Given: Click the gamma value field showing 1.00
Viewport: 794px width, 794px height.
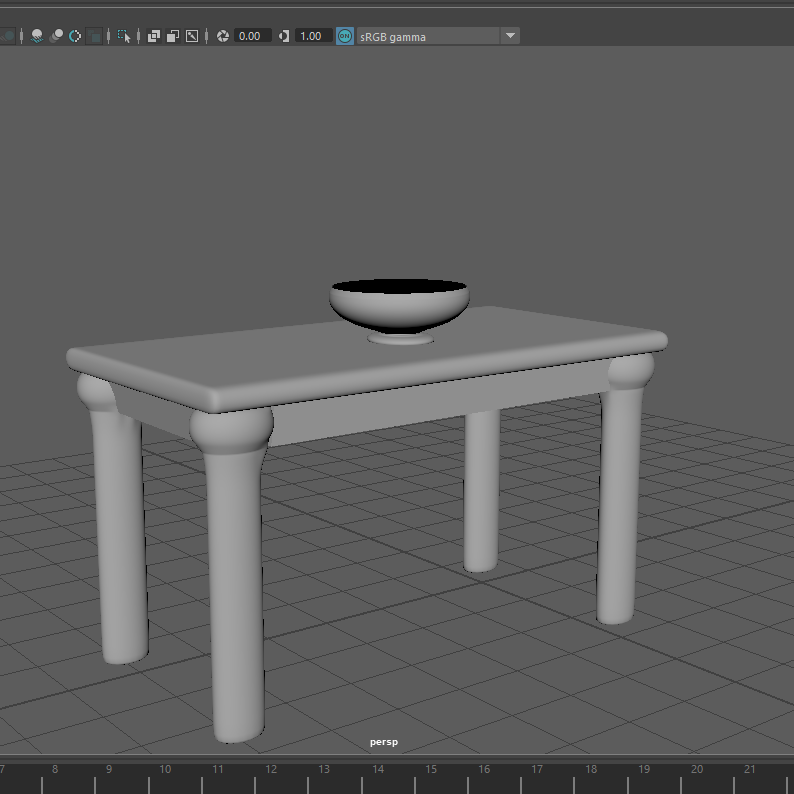Looking at the screenshot, I should point(313,36).
